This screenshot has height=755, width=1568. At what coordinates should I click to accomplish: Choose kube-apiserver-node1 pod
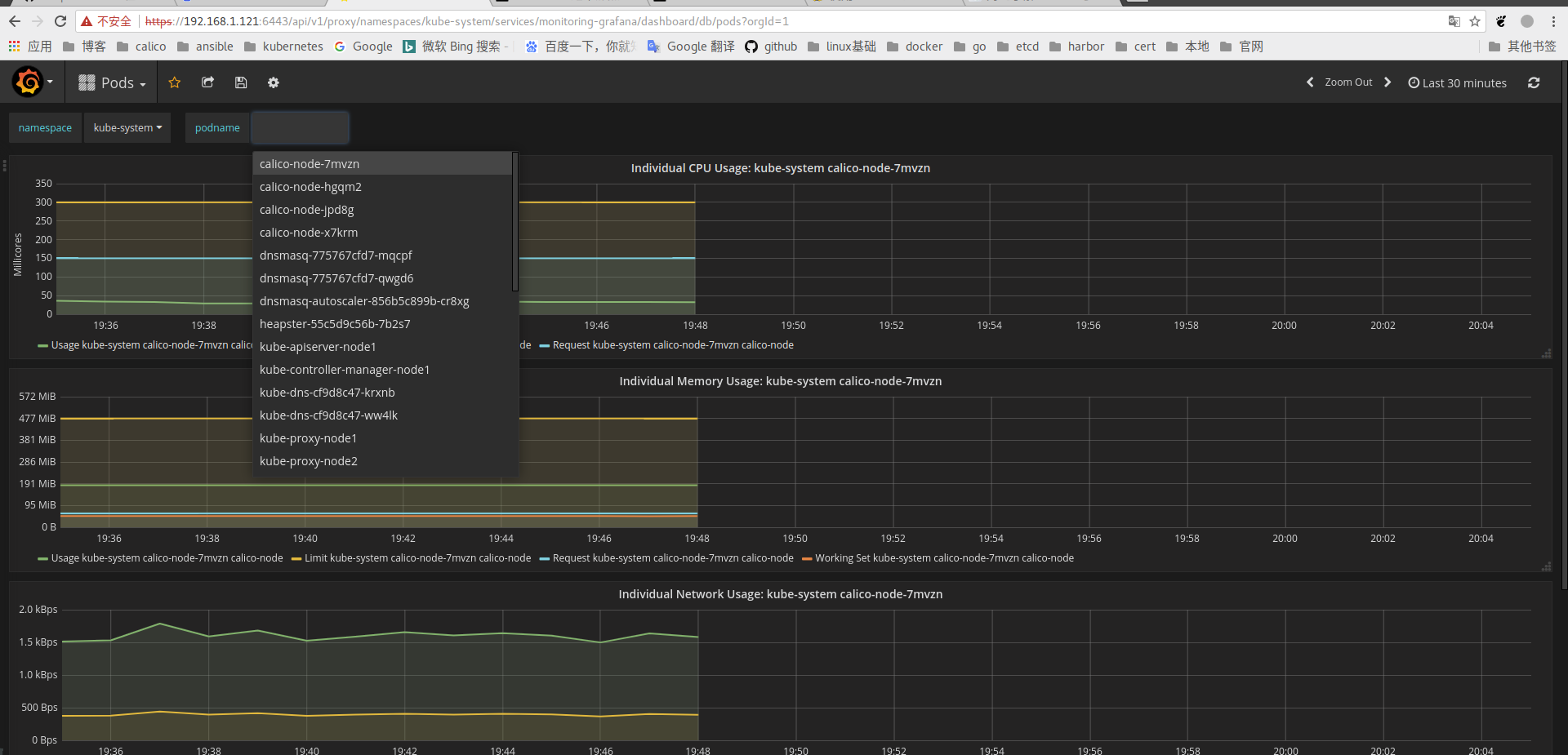coord(383,346)
